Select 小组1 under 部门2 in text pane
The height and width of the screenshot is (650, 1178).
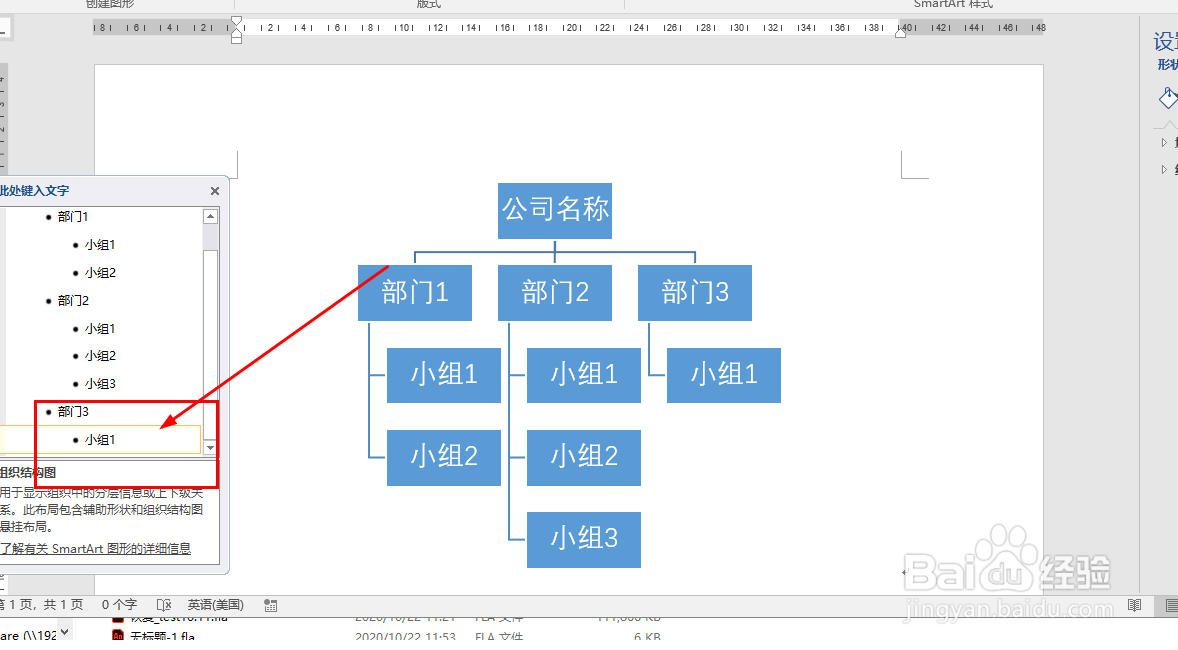(x=100, y=329)
